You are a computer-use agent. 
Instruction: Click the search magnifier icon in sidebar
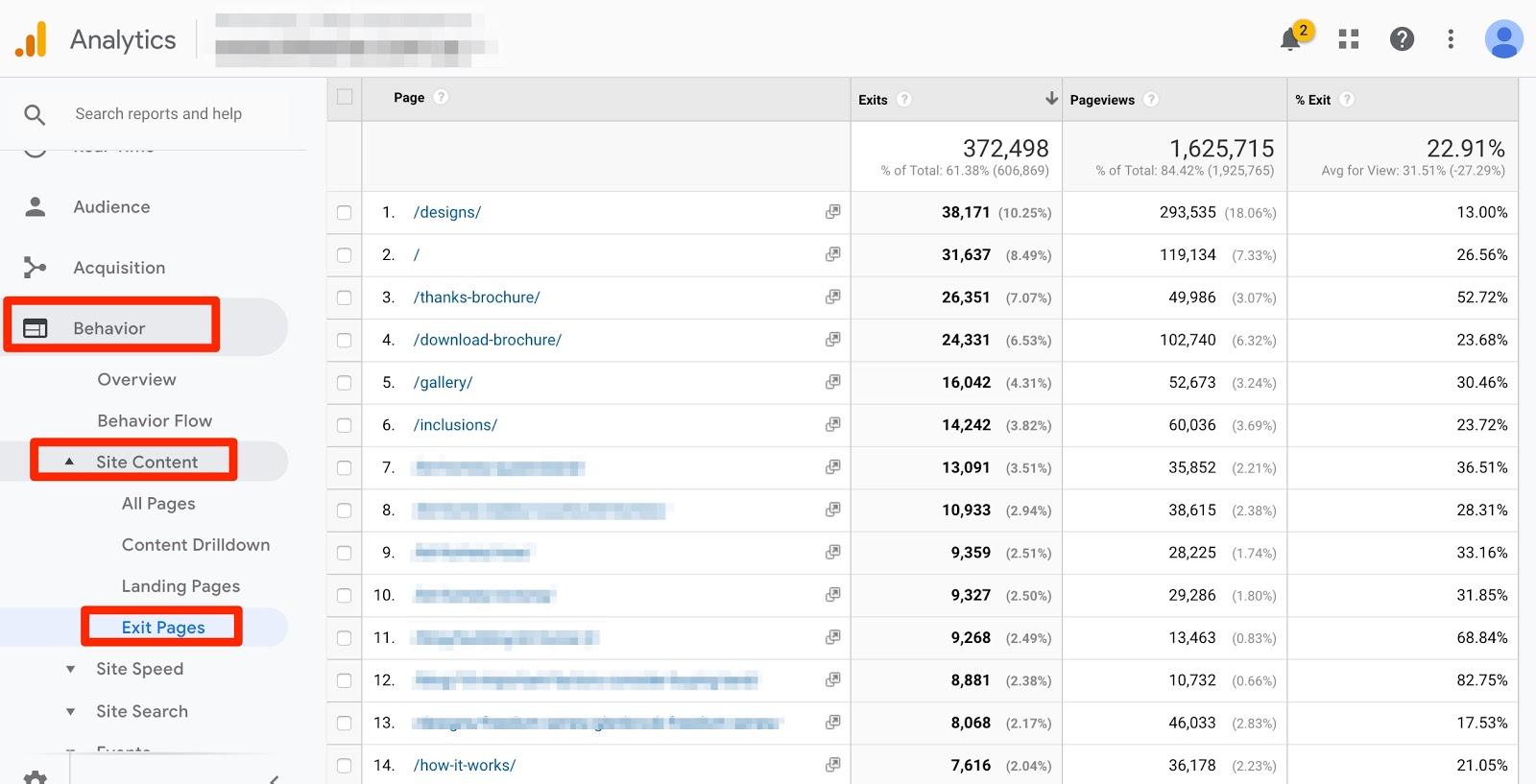click(35, 115)
